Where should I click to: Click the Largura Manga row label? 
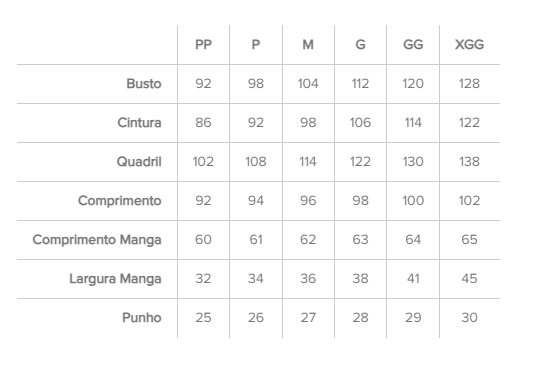coord(115,279)
